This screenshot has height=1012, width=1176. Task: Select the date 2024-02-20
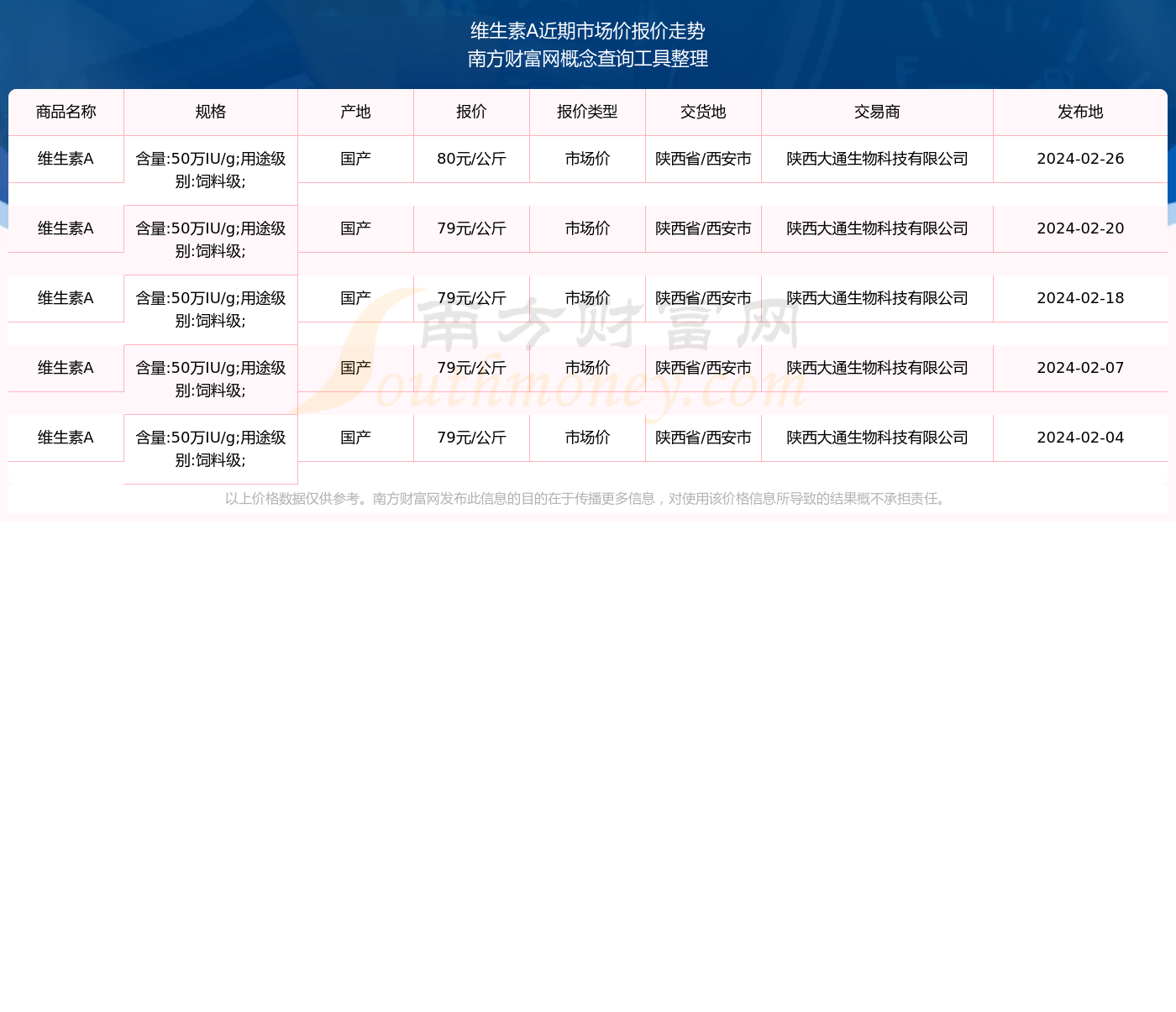(x=1080, y=228)
